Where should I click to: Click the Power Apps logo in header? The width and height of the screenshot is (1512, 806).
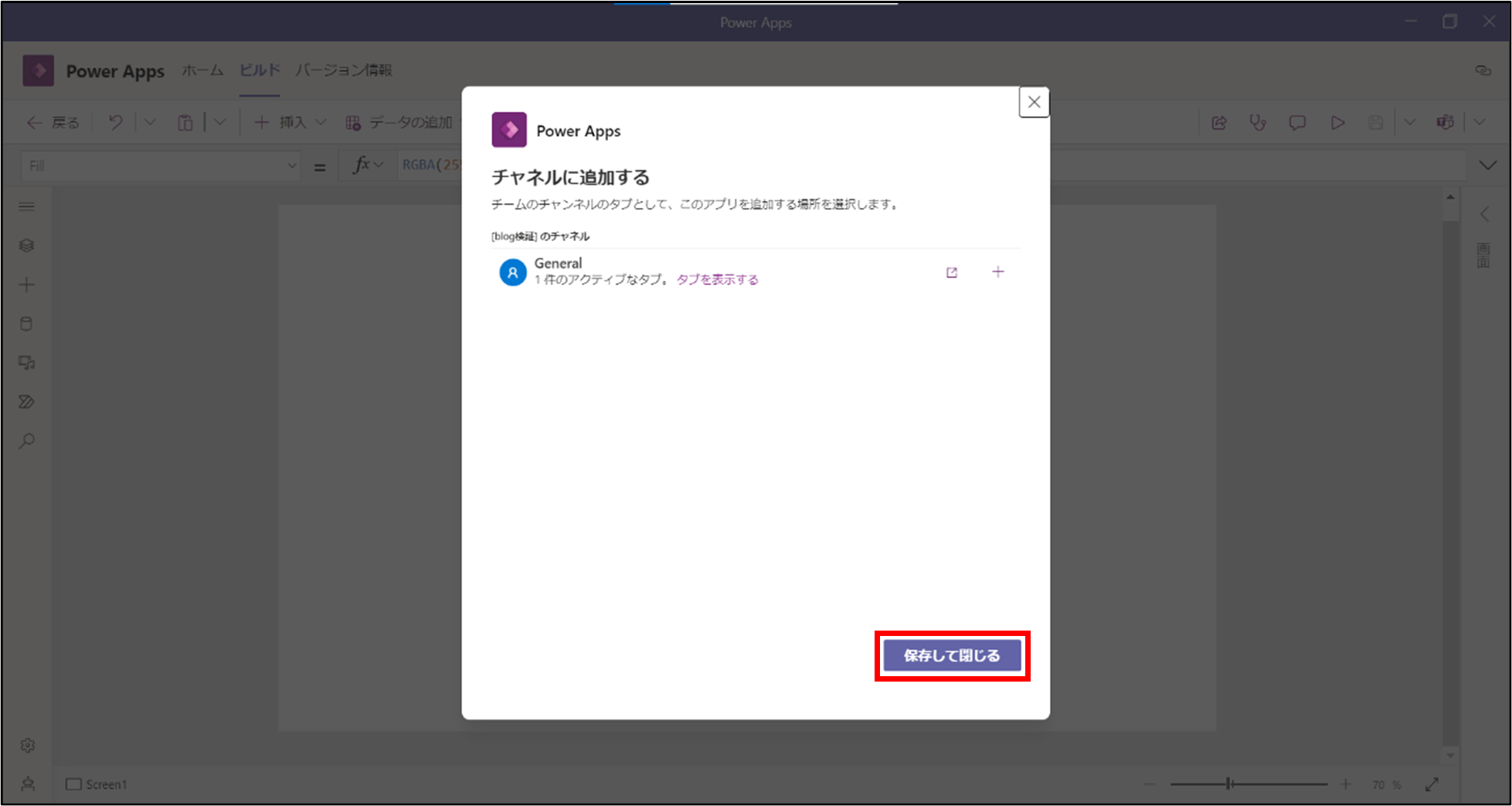click(x=38, y=70)
